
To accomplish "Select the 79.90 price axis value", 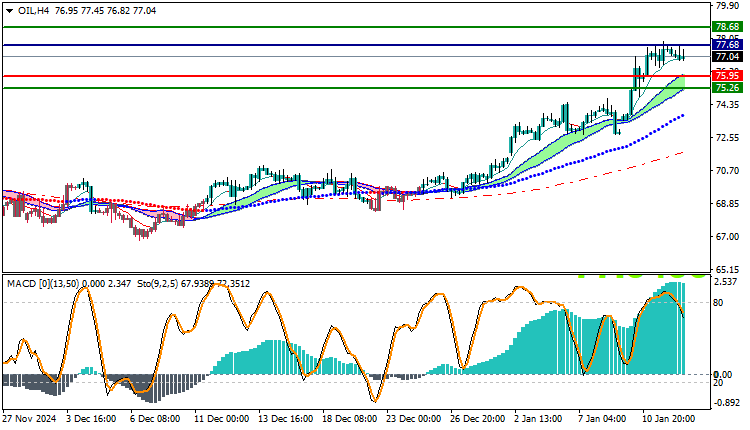I will tap(727, 6).
